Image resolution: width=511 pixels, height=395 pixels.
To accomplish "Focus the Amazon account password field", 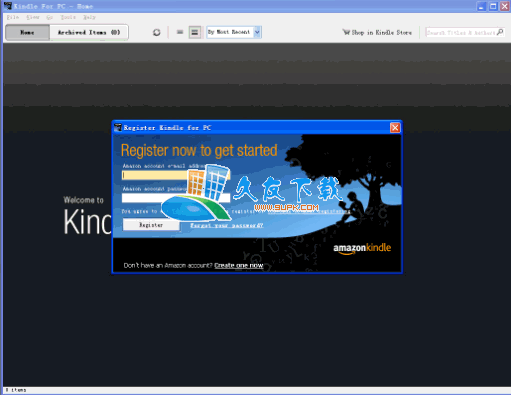I will (176, 198).
